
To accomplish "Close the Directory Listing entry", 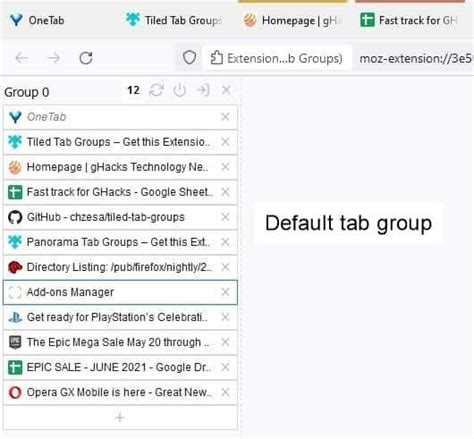I will [x=225, y=267].
